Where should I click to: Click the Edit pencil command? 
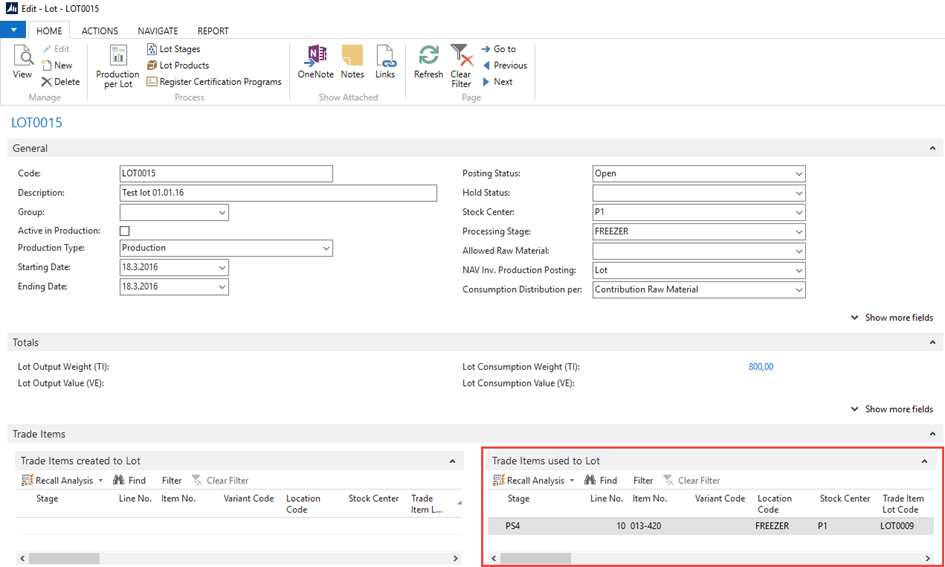pyautogui.click(x=56, y=49)
